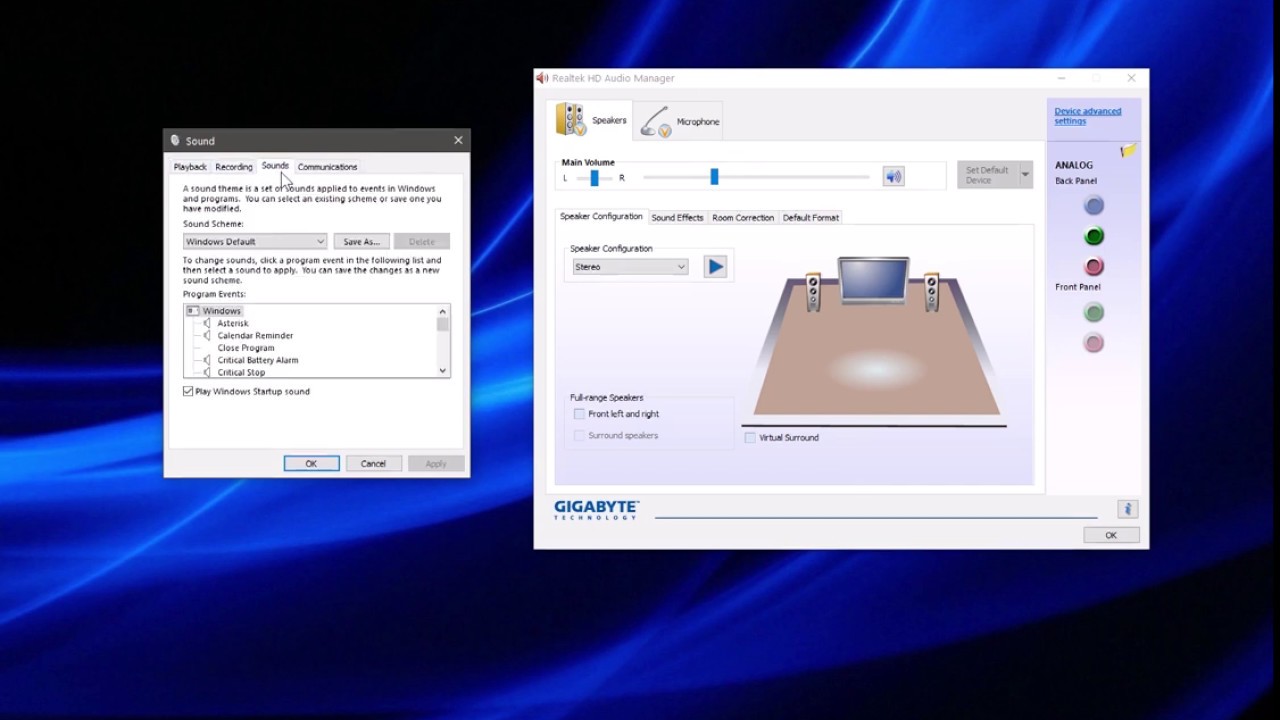Open the Speaker Configuration Stereo dropdown
This screenshot has width=1280, height=720.
tap(630, 267)
